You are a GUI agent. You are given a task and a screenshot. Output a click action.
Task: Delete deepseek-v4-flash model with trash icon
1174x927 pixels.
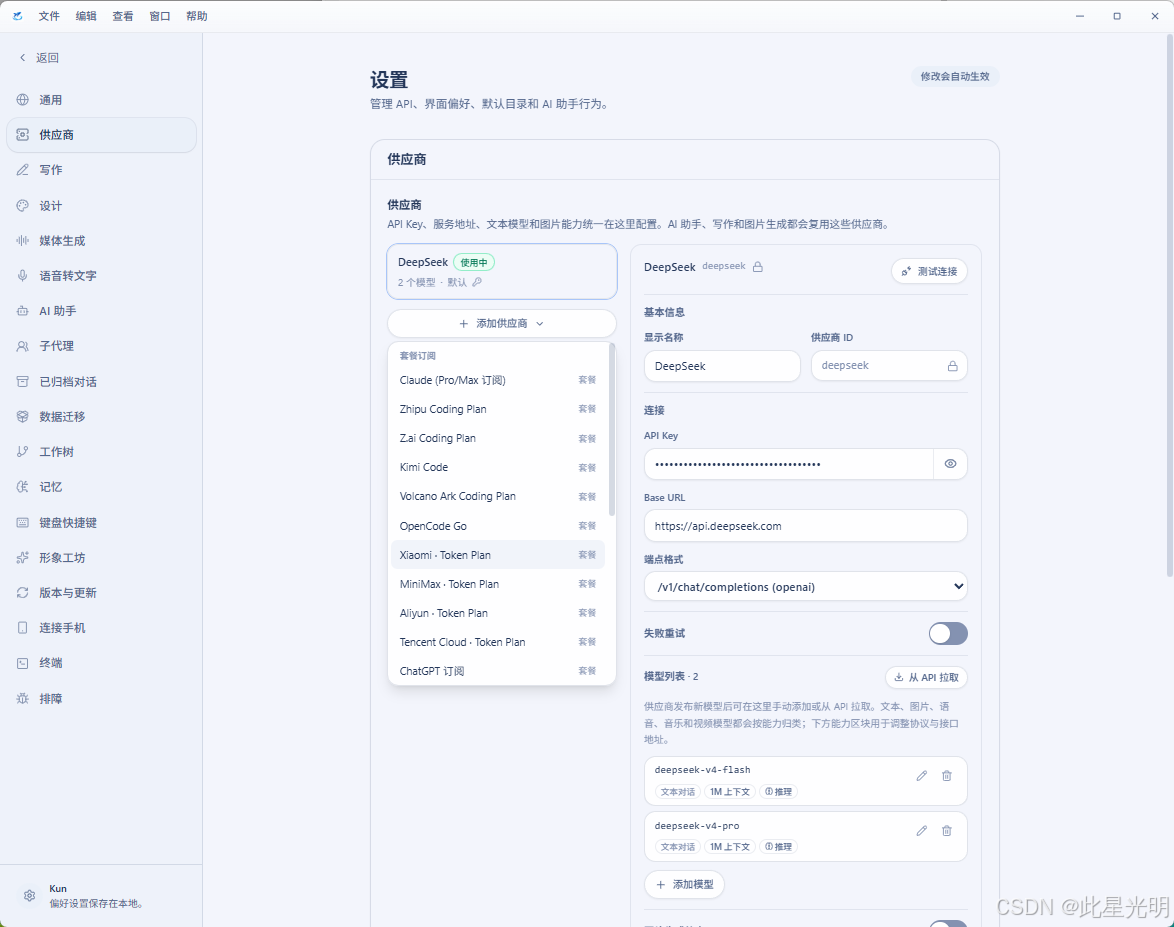pyautogui.click(x=946, y=776)
